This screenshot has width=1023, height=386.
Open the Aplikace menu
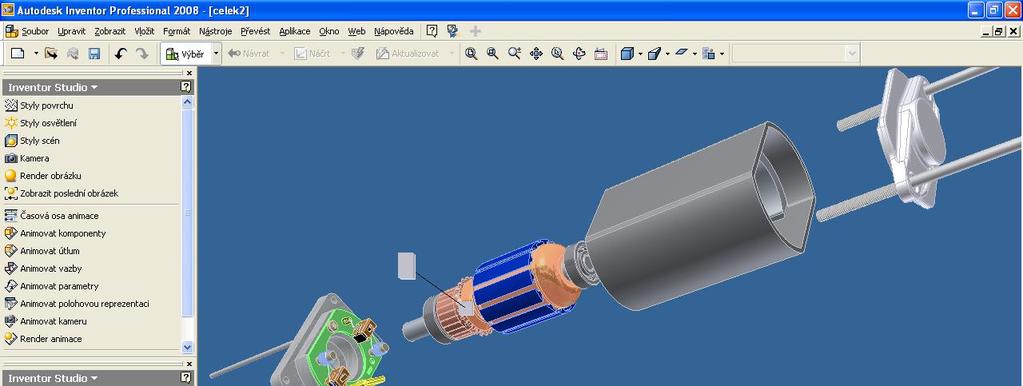click(x=295, y=31)
